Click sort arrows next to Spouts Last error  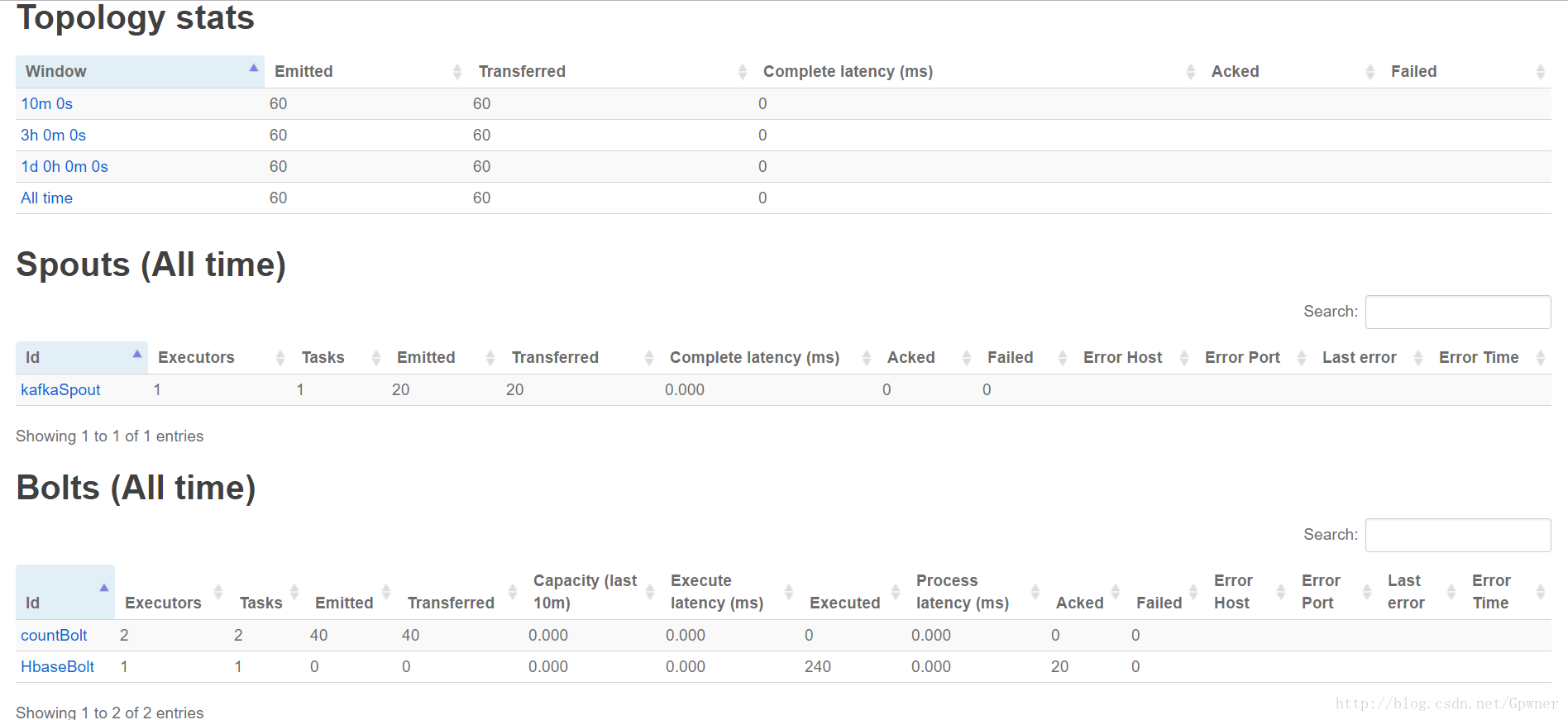1418,358
